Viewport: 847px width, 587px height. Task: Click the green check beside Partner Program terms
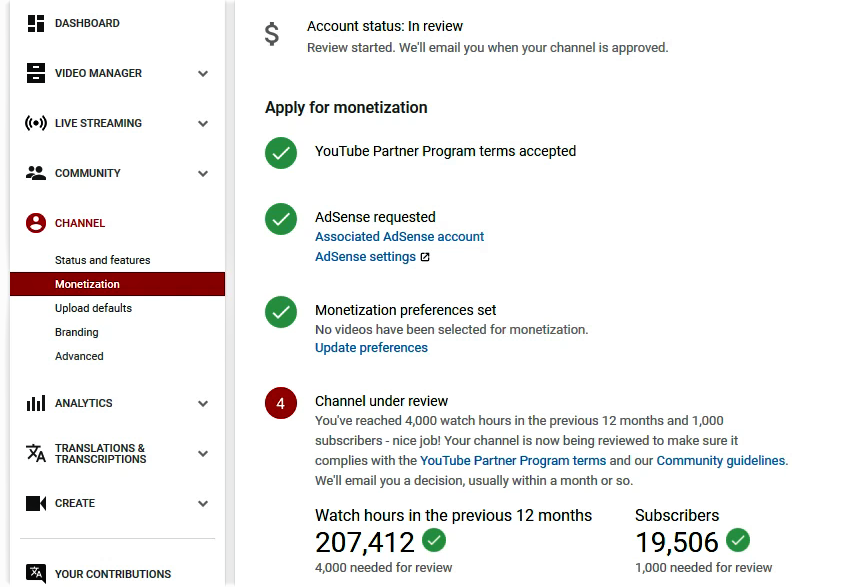point(281,153)
